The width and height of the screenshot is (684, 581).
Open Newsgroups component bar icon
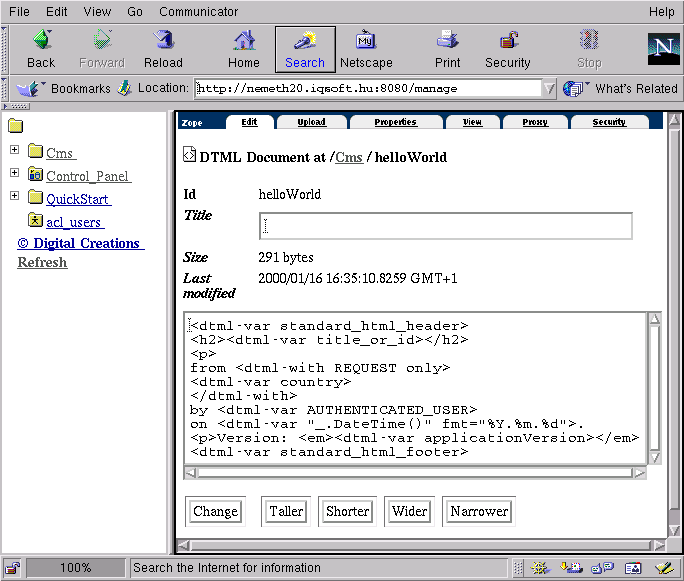tap(602, 567)
